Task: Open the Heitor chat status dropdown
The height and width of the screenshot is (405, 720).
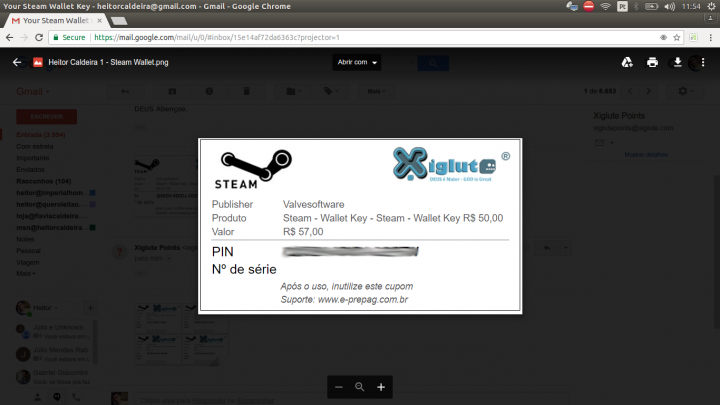Action: [x=45, y=308]
